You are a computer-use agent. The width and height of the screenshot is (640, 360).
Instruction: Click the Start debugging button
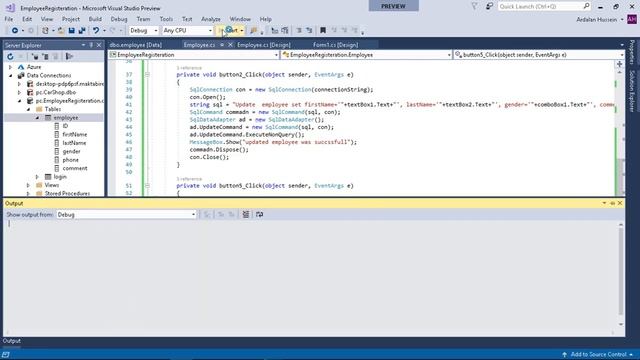click(x=229, y=31)
